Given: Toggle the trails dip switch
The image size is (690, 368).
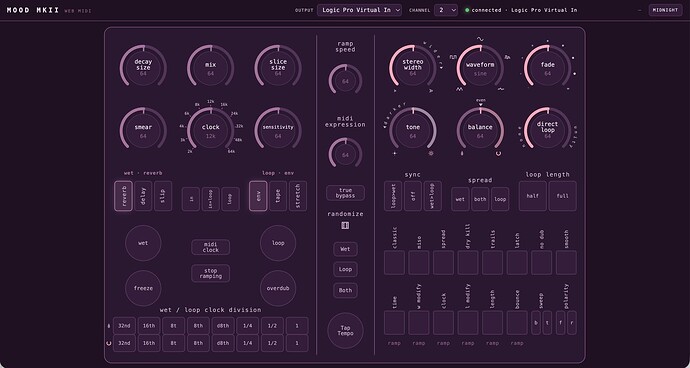Looking at the screenshot, I should (492, 263).
